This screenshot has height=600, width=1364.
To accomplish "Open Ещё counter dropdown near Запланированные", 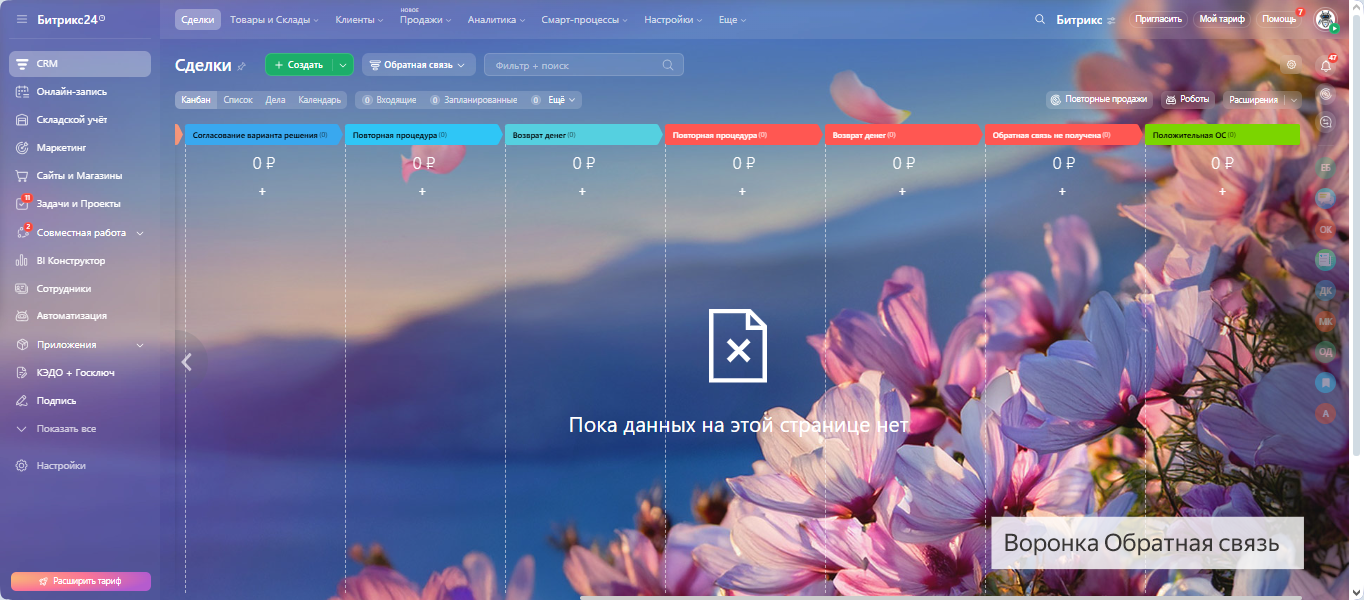I will (556, 100).
